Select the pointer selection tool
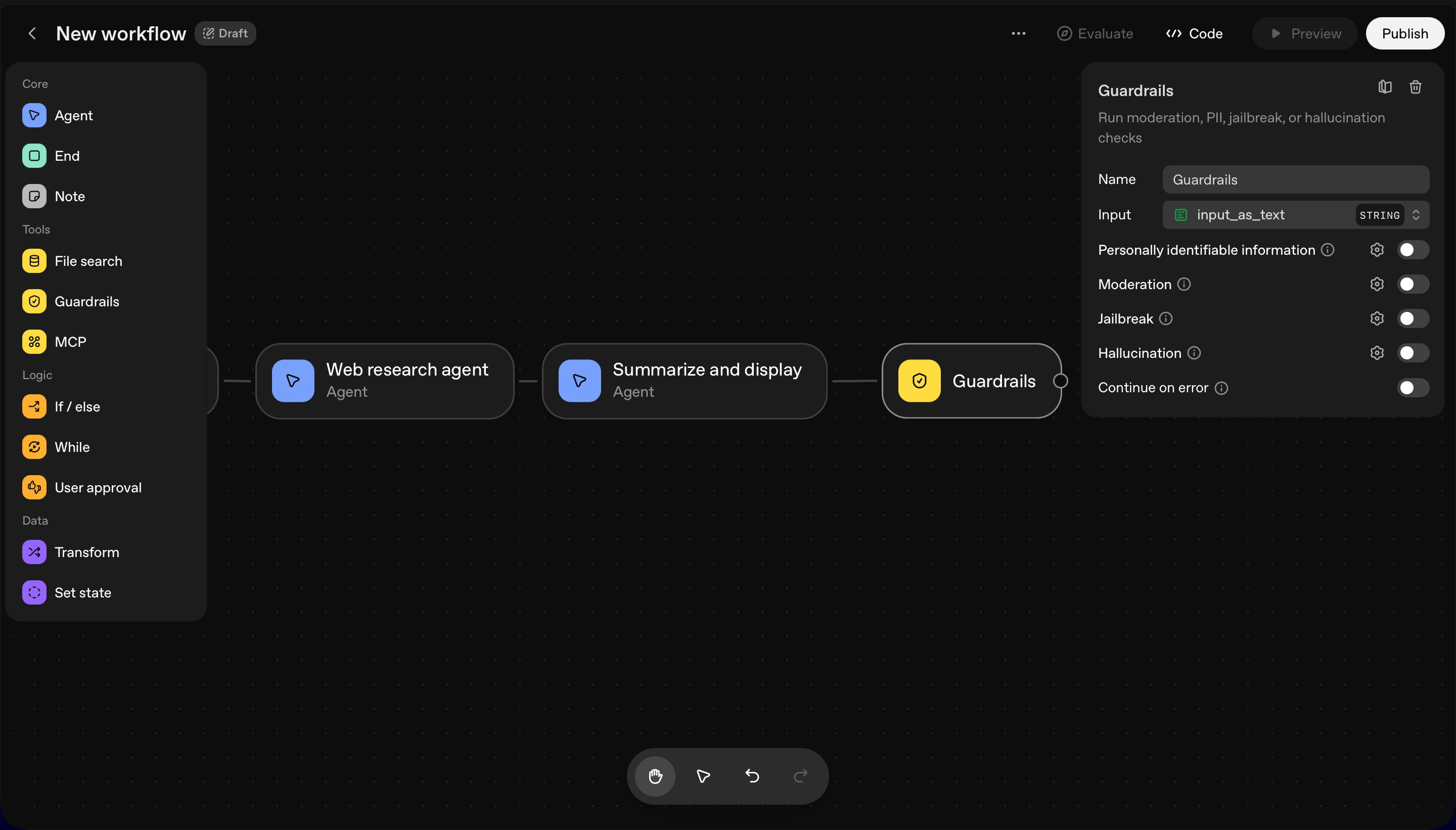1456x830 pixels. point(703,776)
